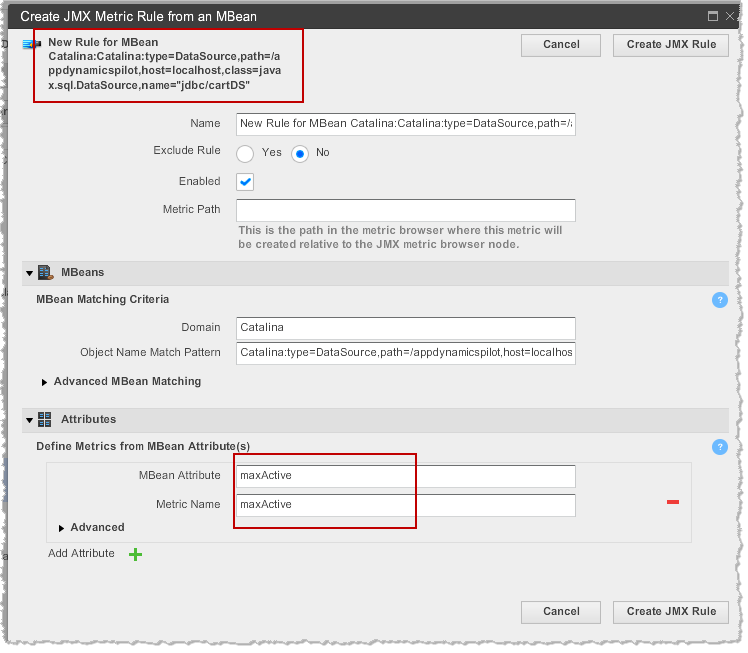Screen dimensions: 748x653
Task: Click the MBean Matching Criteria heading
Action: click(103, 300)
